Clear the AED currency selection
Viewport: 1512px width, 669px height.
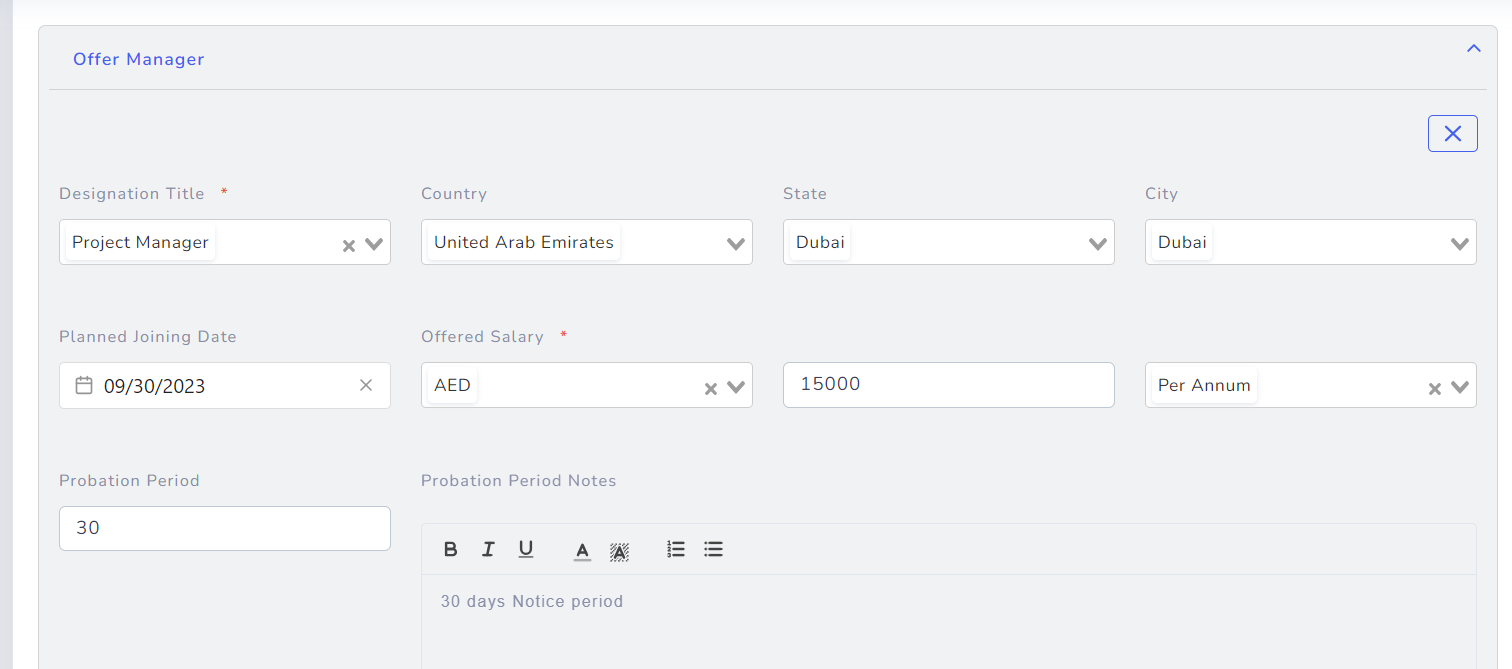pyautogui.click(x=710, y=386)
